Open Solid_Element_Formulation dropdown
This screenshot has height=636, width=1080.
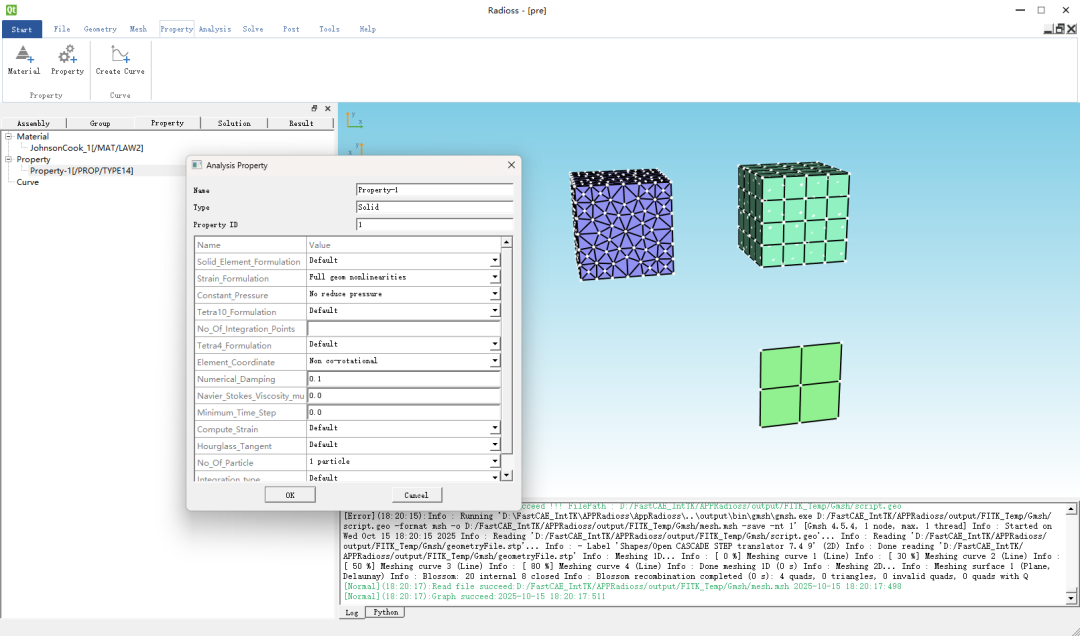click(495, 261)
